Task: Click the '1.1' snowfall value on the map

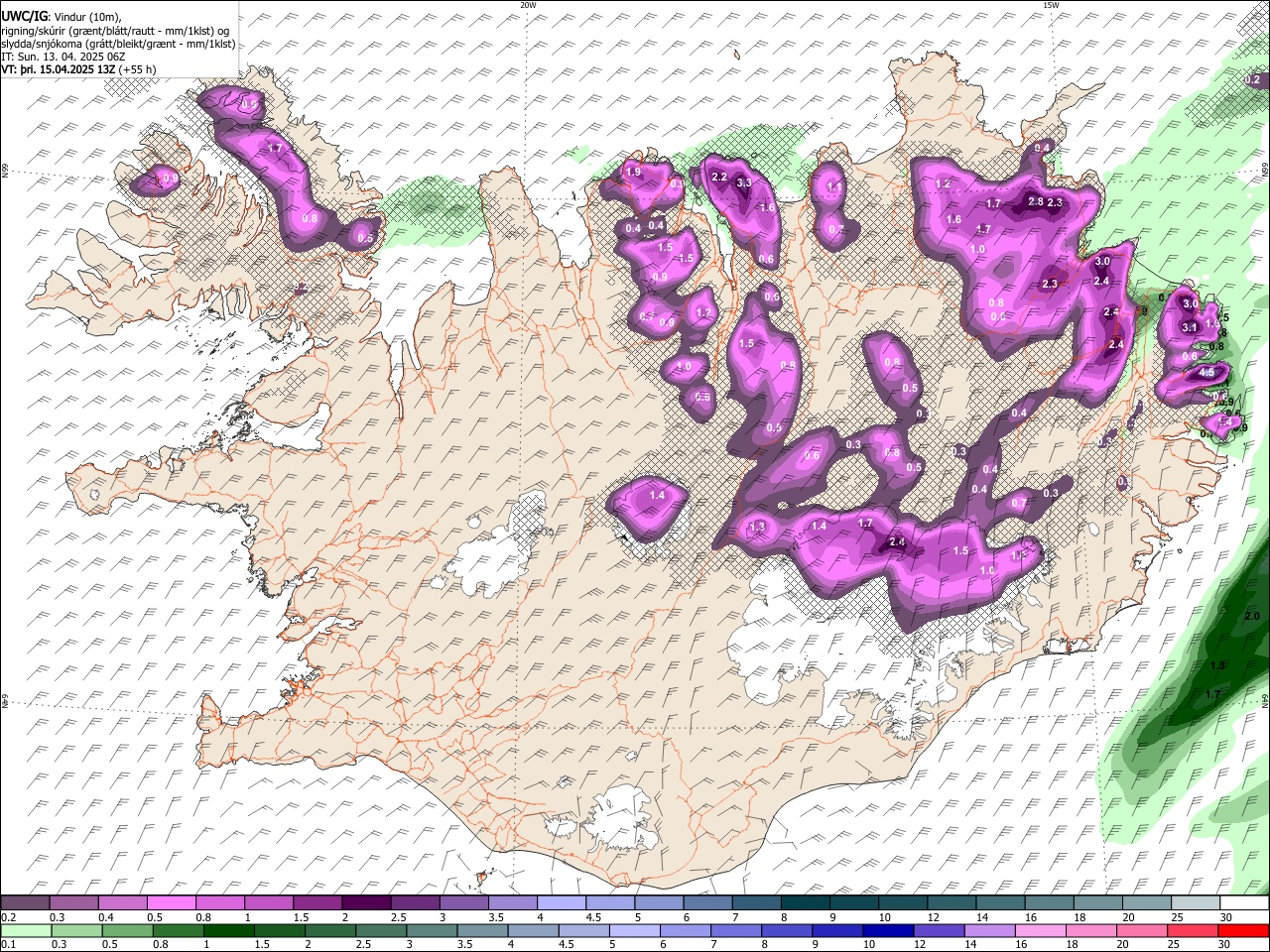Action: click(834, 185)
